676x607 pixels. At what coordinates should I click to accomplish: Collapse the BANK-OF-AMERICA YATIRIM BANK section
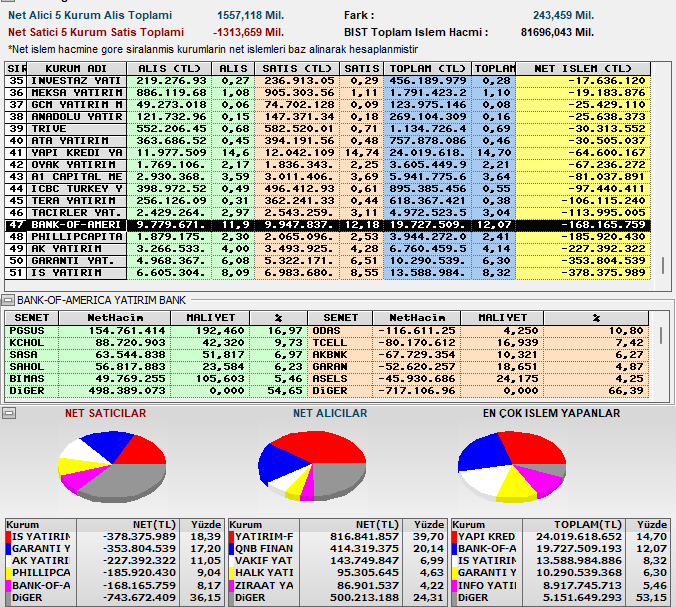pos(8,300)
